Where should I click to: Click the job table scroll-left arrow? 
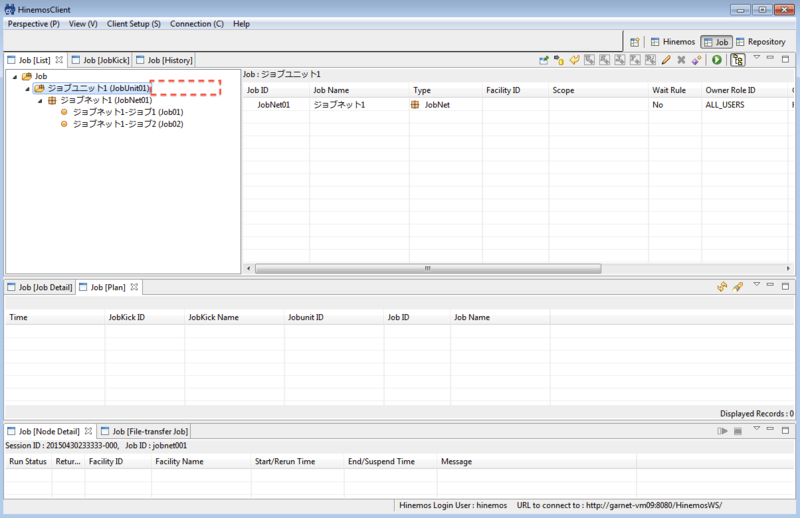click(x=248, y=268)
